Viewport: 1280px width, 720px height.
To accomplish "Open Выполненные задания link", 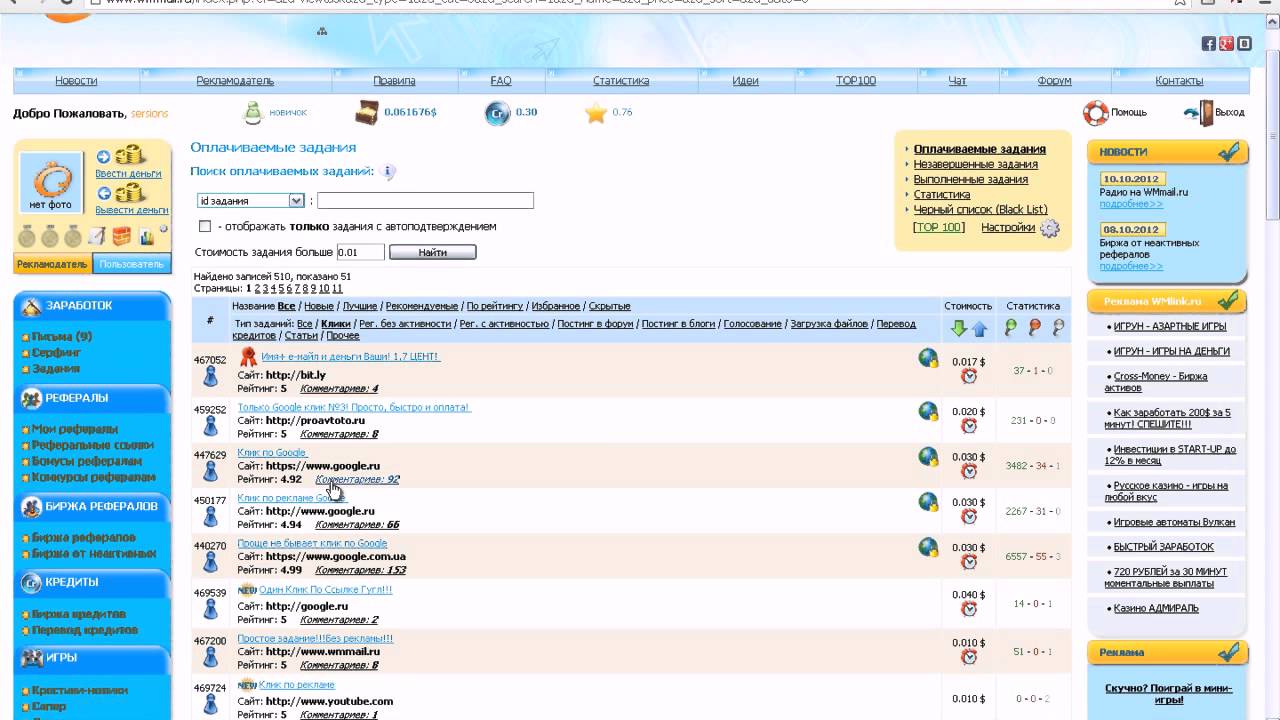I will click(x=970, y=179).
